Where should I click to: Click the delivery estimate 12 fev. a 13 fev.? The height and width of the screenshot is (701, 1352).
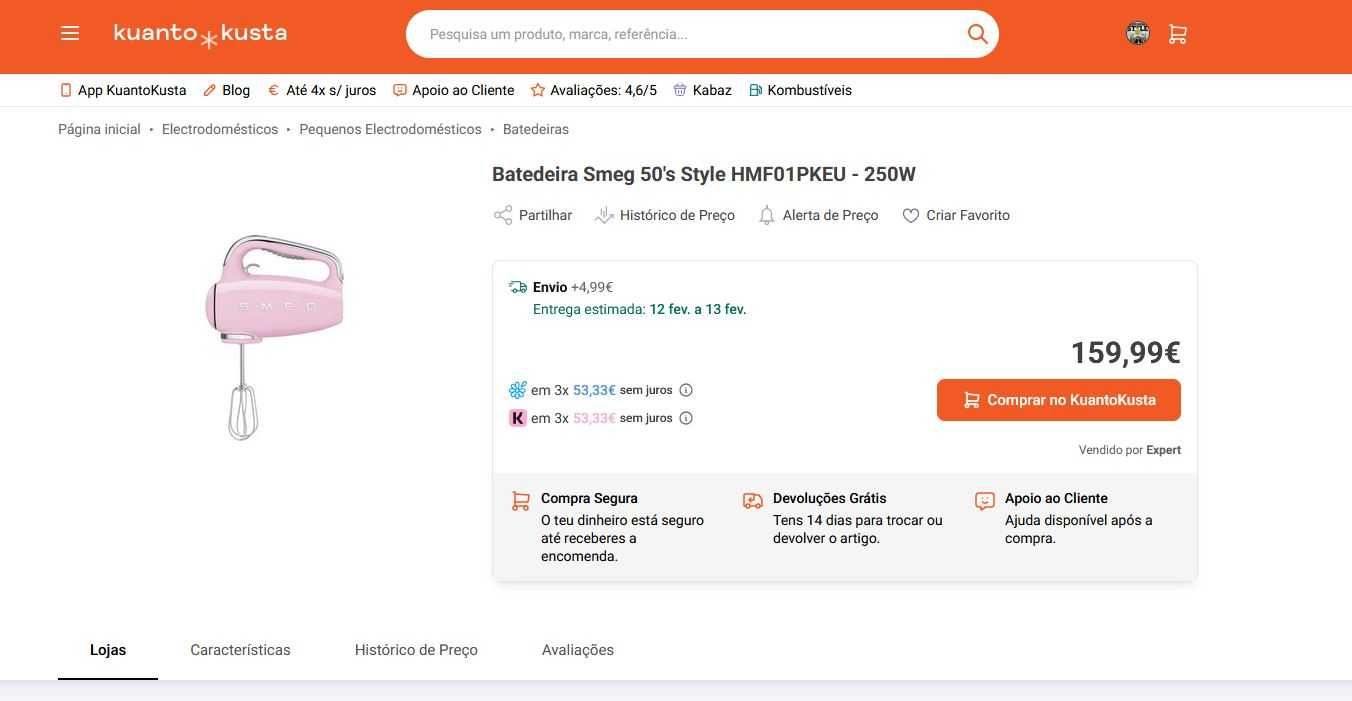(x=698, y=309)
